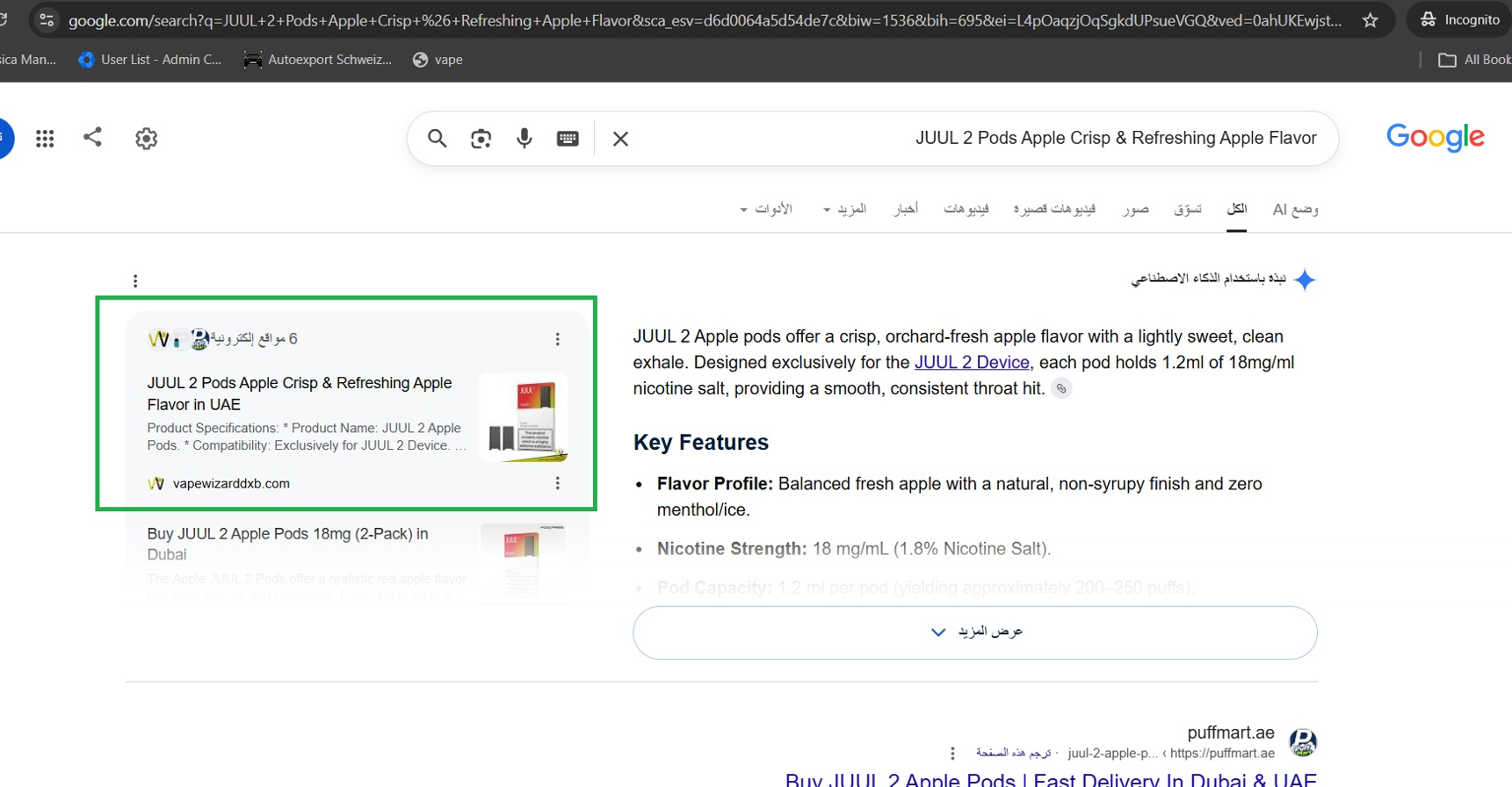Click into the search box text

(x=1116, y=138)
